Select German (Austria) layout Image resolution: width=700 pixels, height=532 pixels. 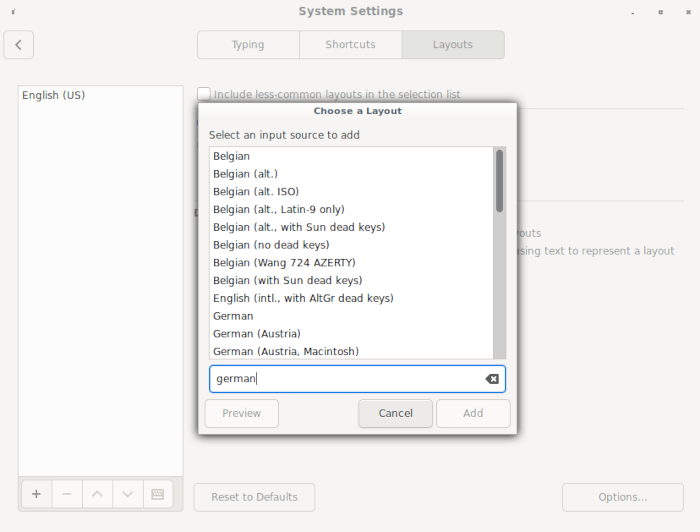point(351,334)
